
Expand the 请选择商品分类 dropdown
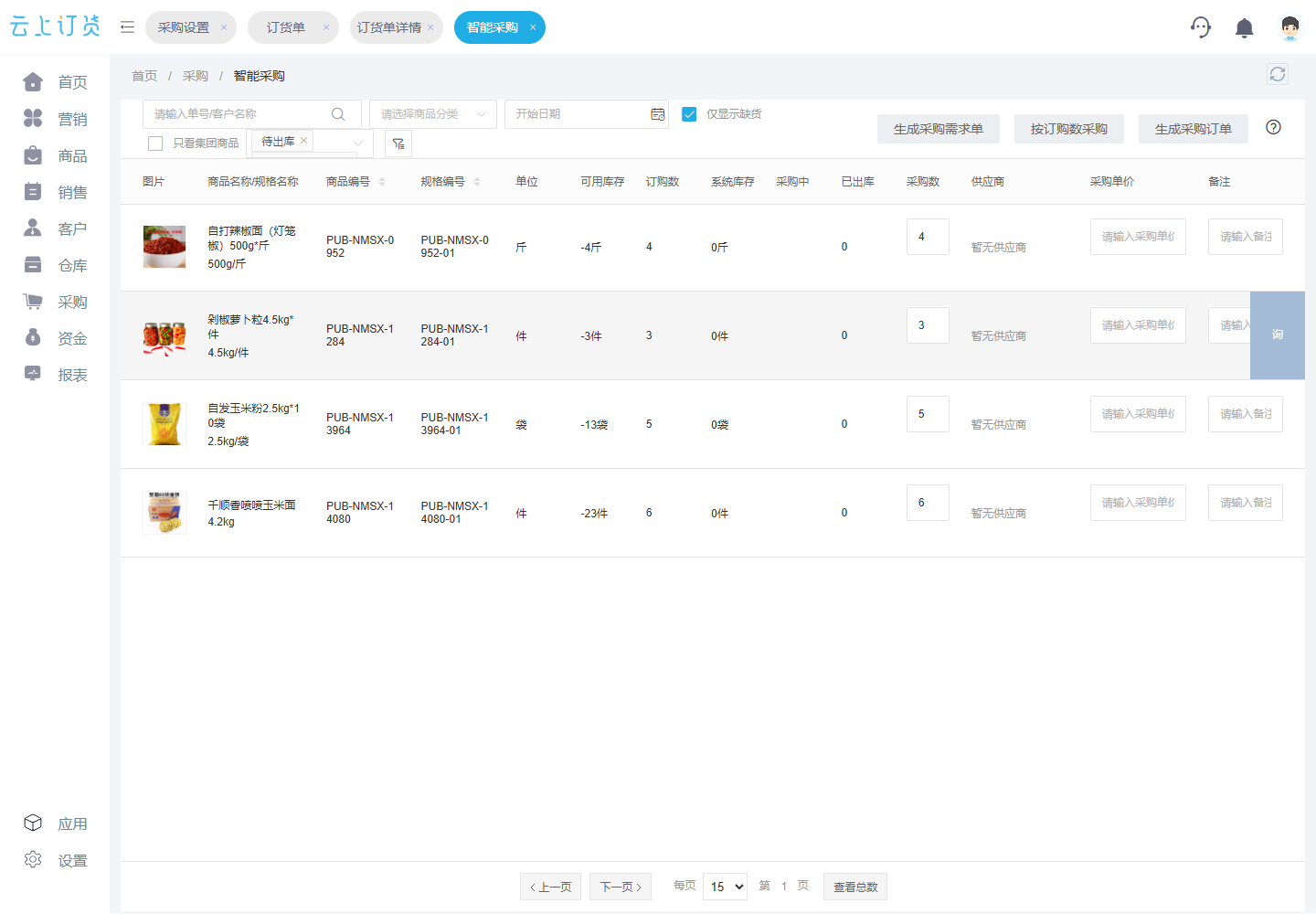433,114
